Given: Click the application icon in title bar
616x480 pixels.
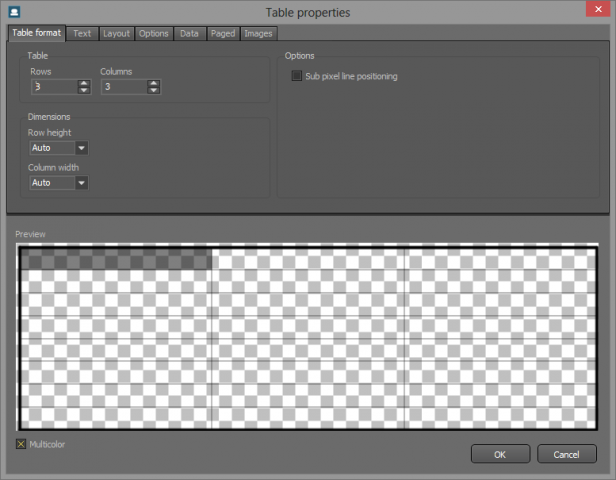Looking at the screenshot, I should (14, 12).
